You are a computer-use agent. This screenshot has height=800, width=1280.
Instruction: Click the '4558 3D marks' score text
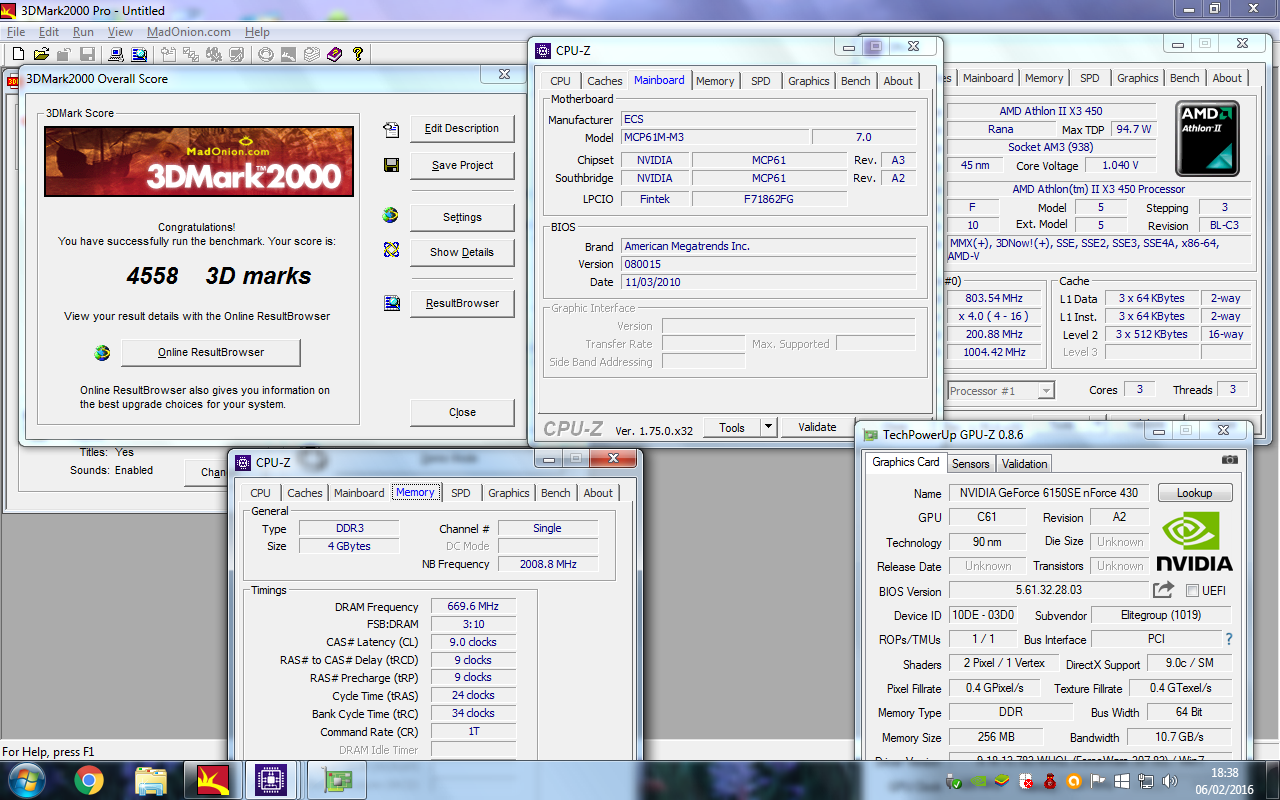[218, 277]
